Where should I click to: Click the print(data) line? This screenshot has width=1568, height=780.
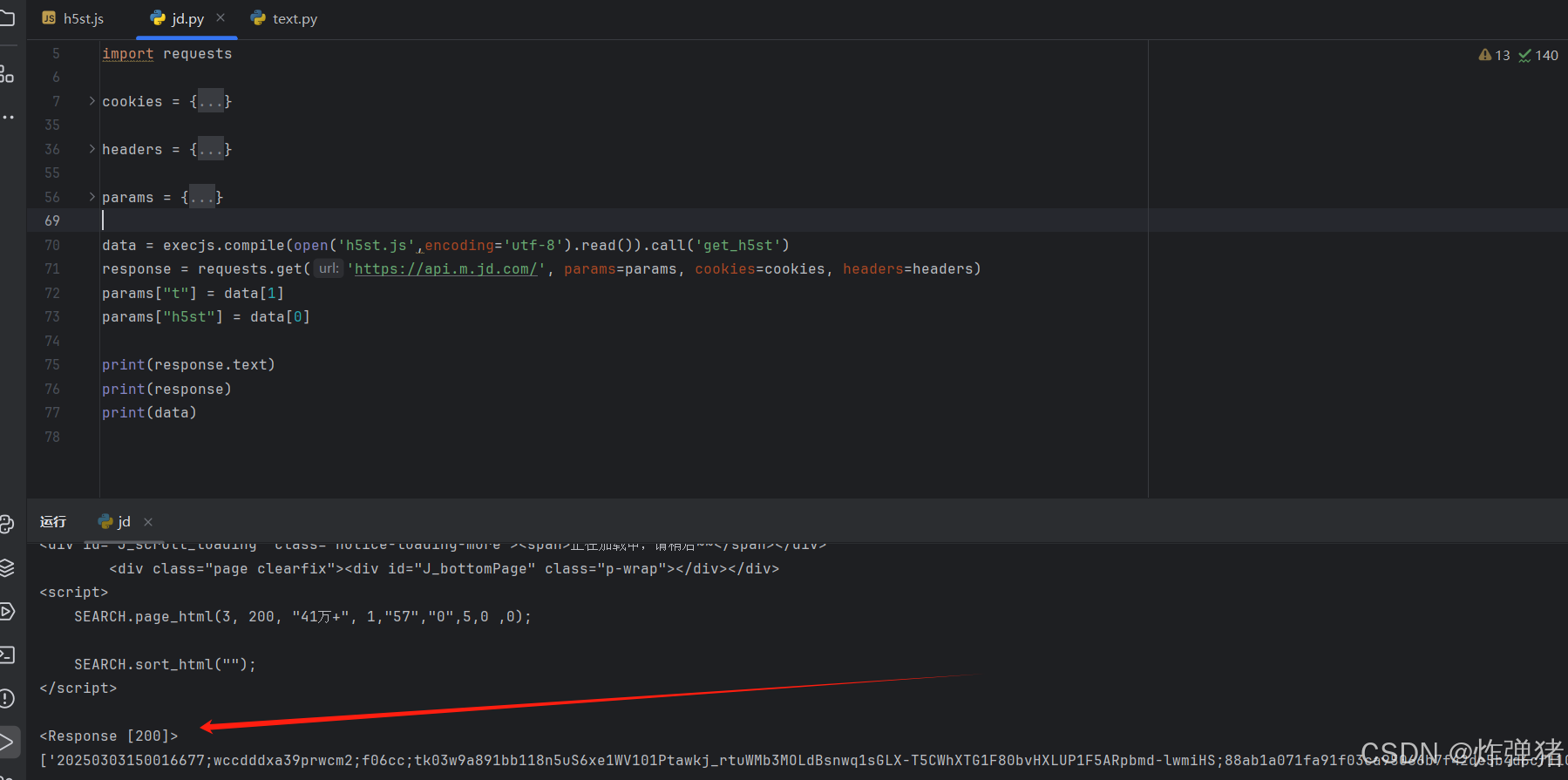point(149,412)
